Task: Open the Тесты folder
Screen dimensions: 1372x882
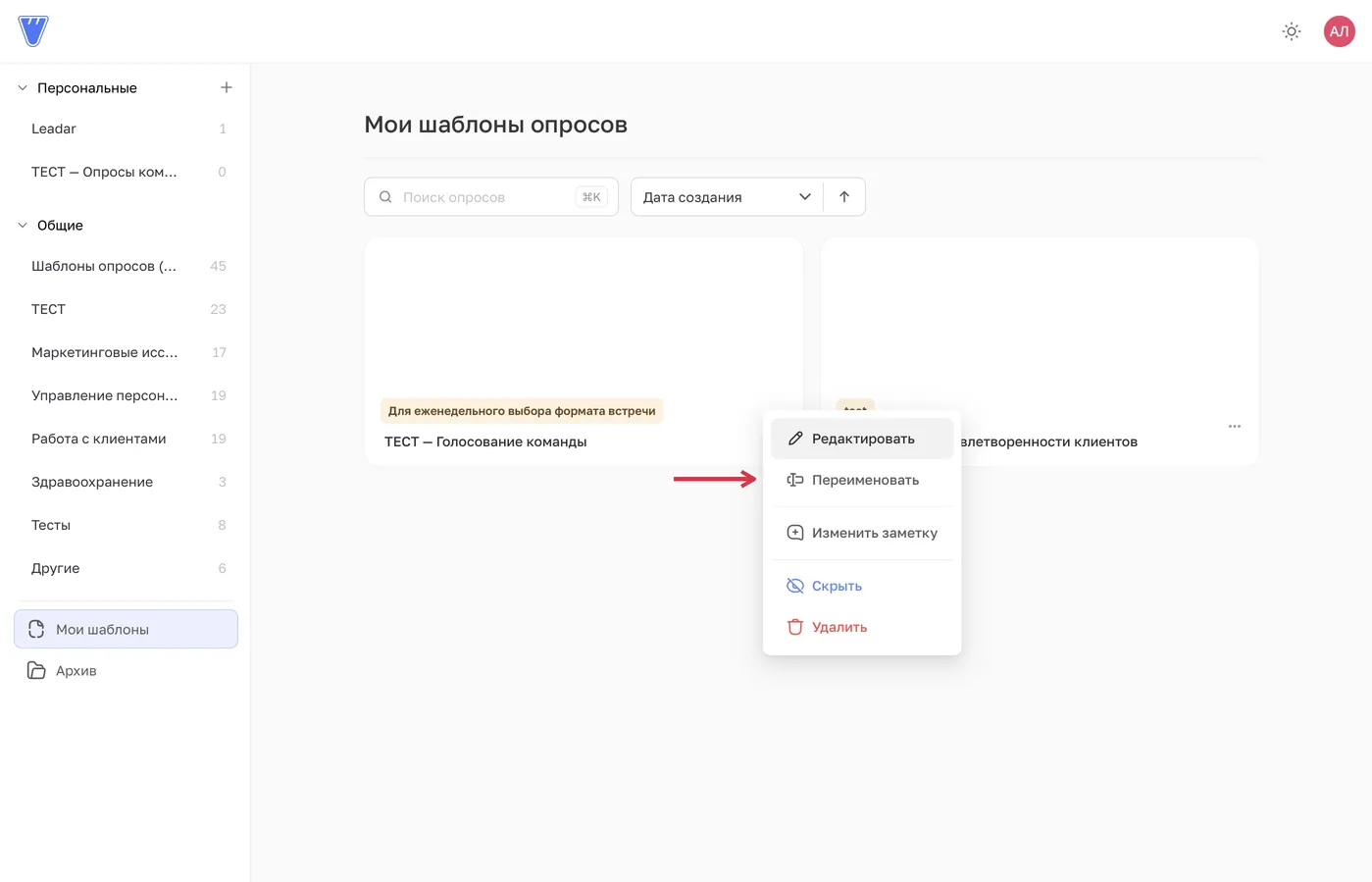Action: click(126, 525)
